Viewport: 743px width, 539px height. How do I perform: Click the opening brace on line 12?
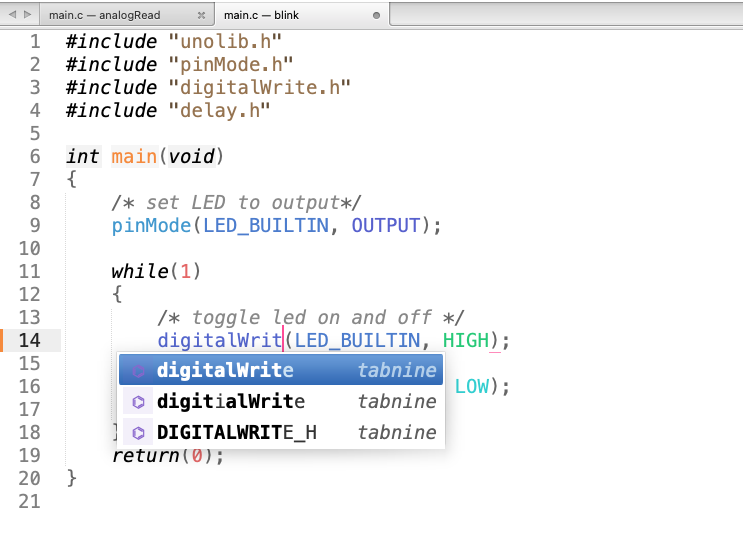[117, 294]
